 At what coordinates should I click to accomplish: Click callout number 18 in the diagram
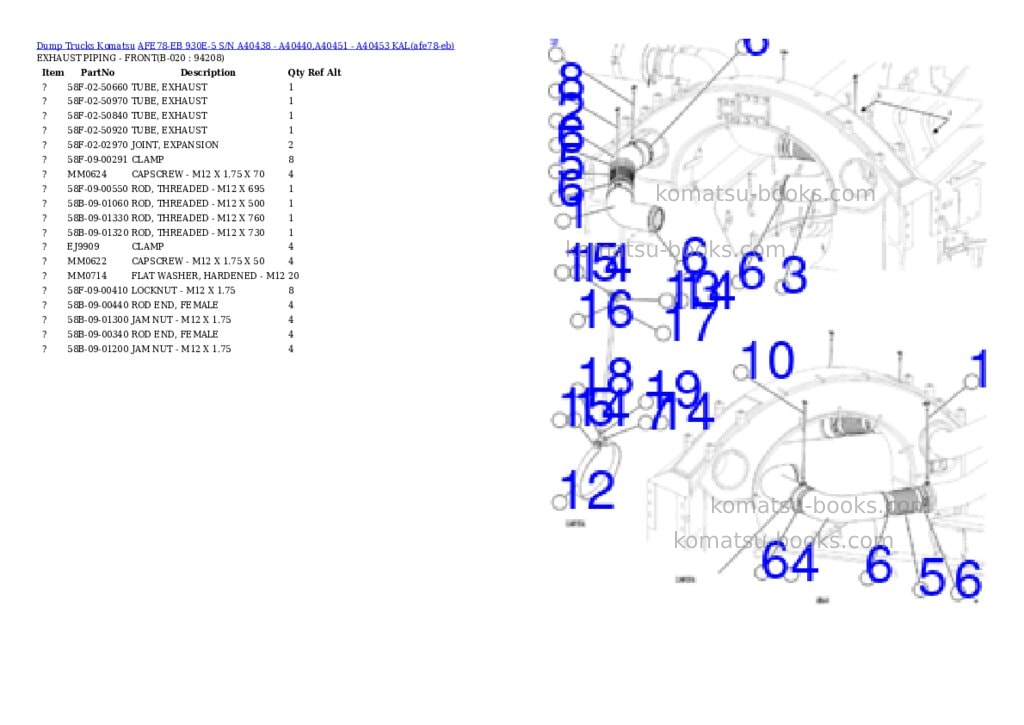pos(606,376)
